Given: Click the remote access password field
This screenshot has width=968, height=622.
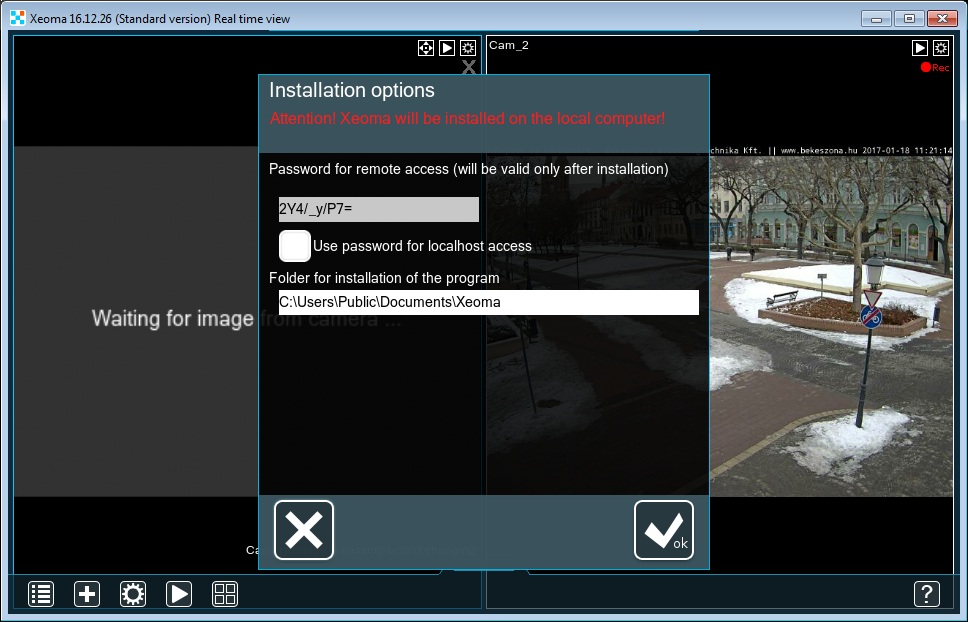Looking at the screenshot, I should click(378, 209).
